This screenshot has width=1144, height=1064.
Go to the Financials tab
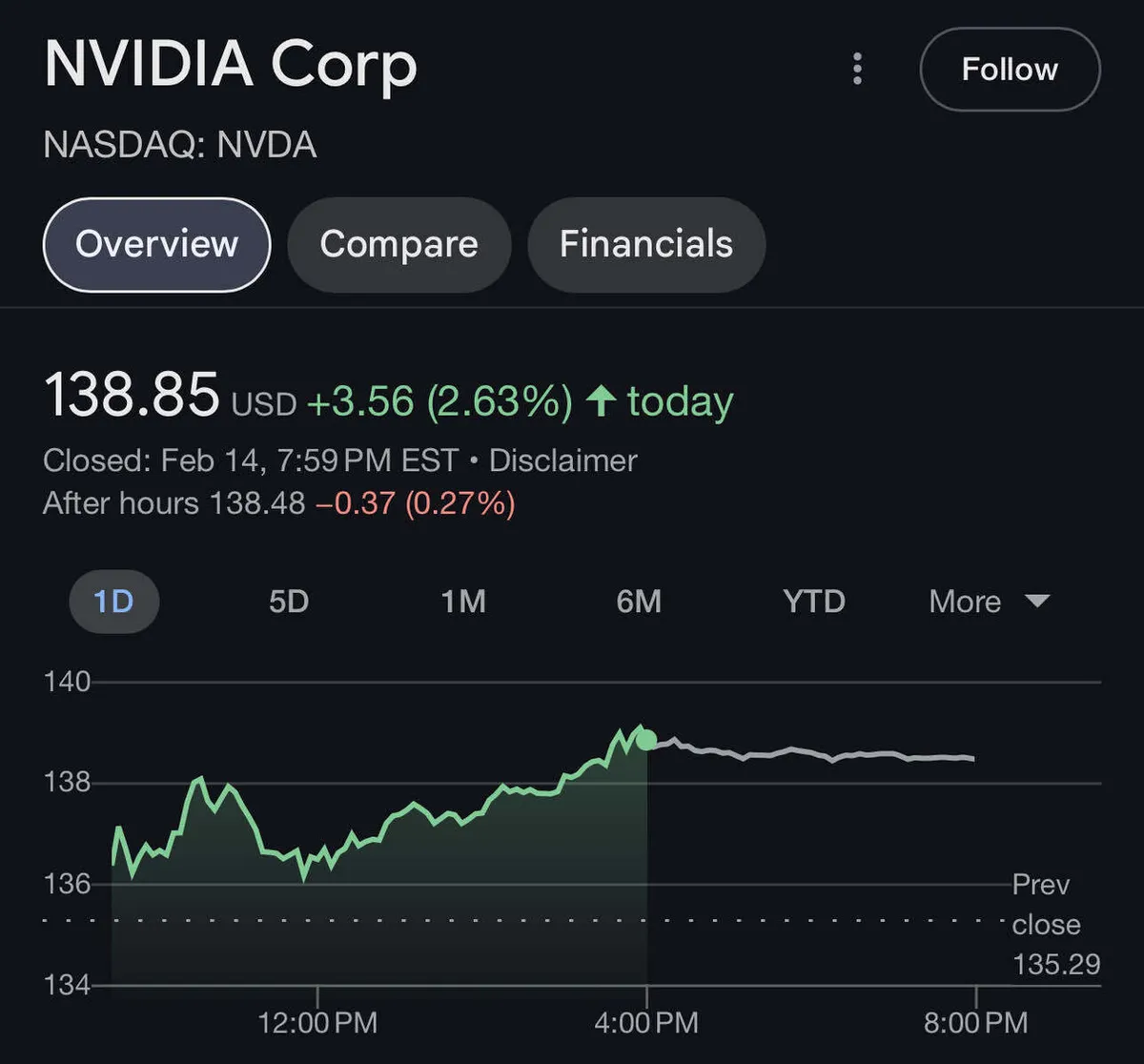point(645,244)
